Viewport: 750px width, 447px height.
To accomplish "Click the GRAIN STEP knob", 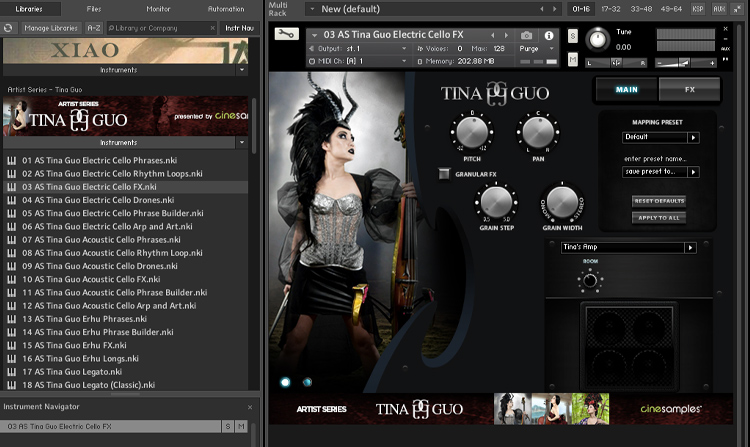I will 496,201.
